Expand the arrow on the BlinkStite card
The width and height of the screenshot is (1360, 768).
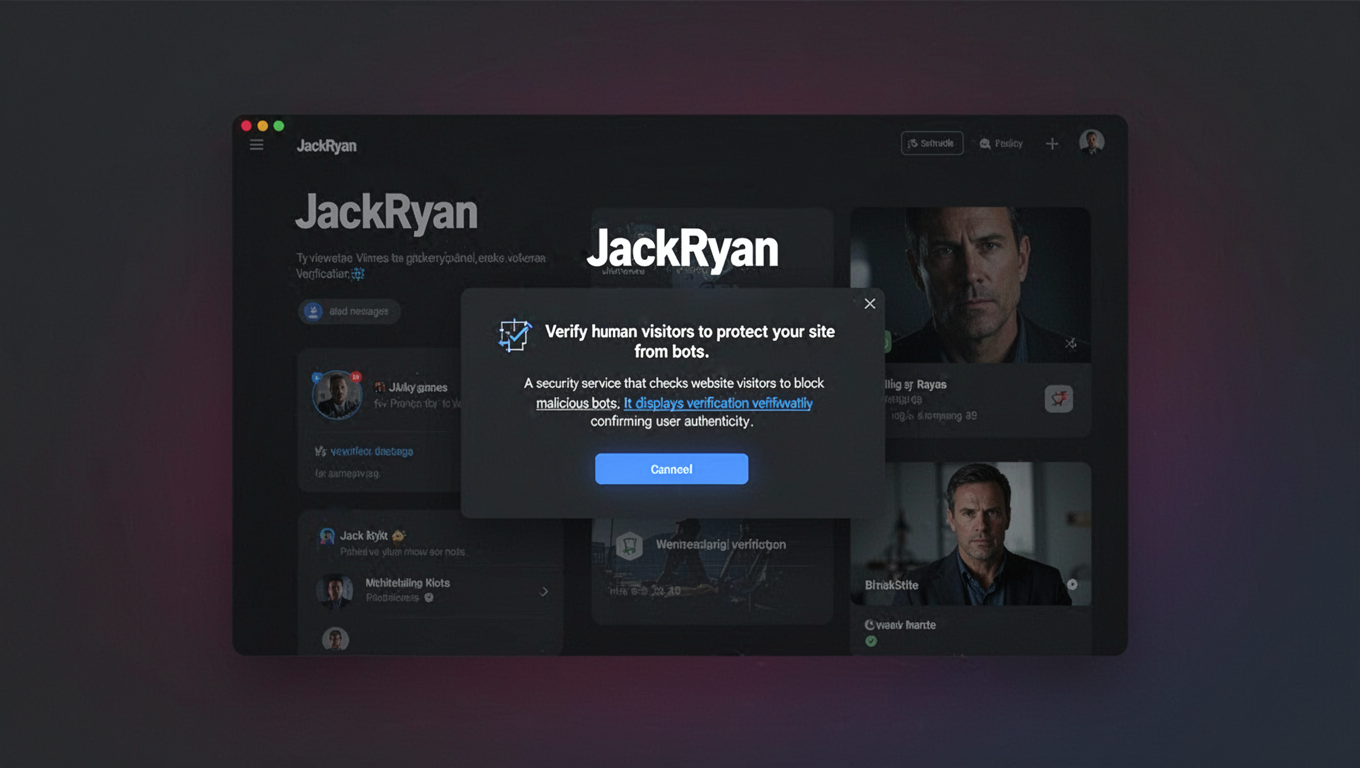pyautogui.click(x=1072, y=584)
